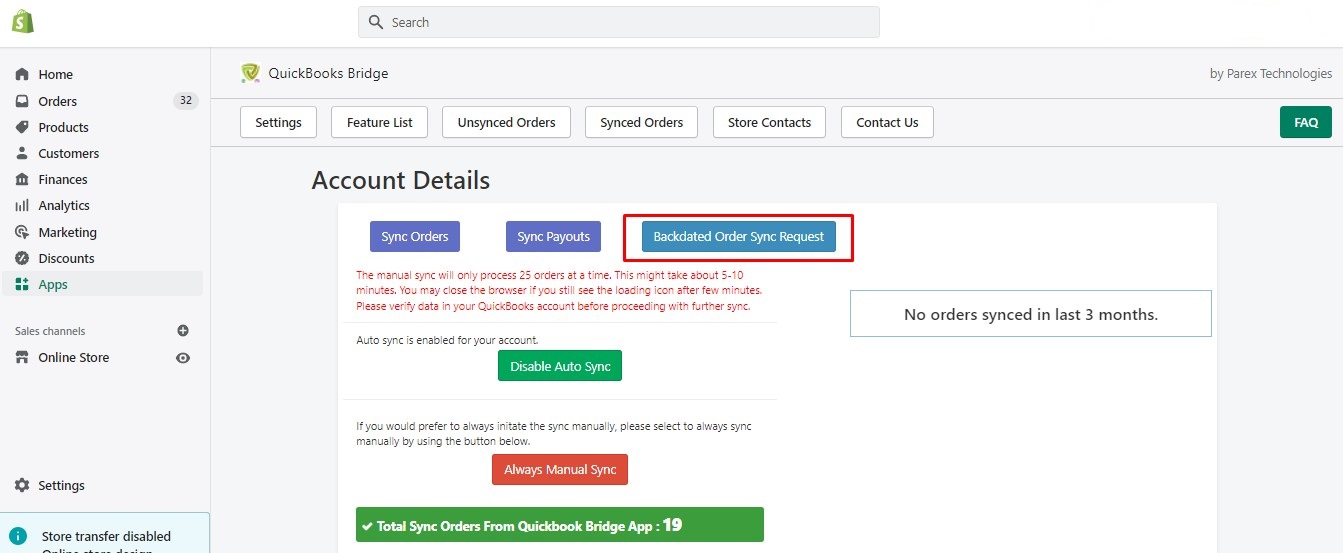The width and height of the screenshot is (1343, 553).
Task: Click Auto sync is enabled text
Action: 447,340
